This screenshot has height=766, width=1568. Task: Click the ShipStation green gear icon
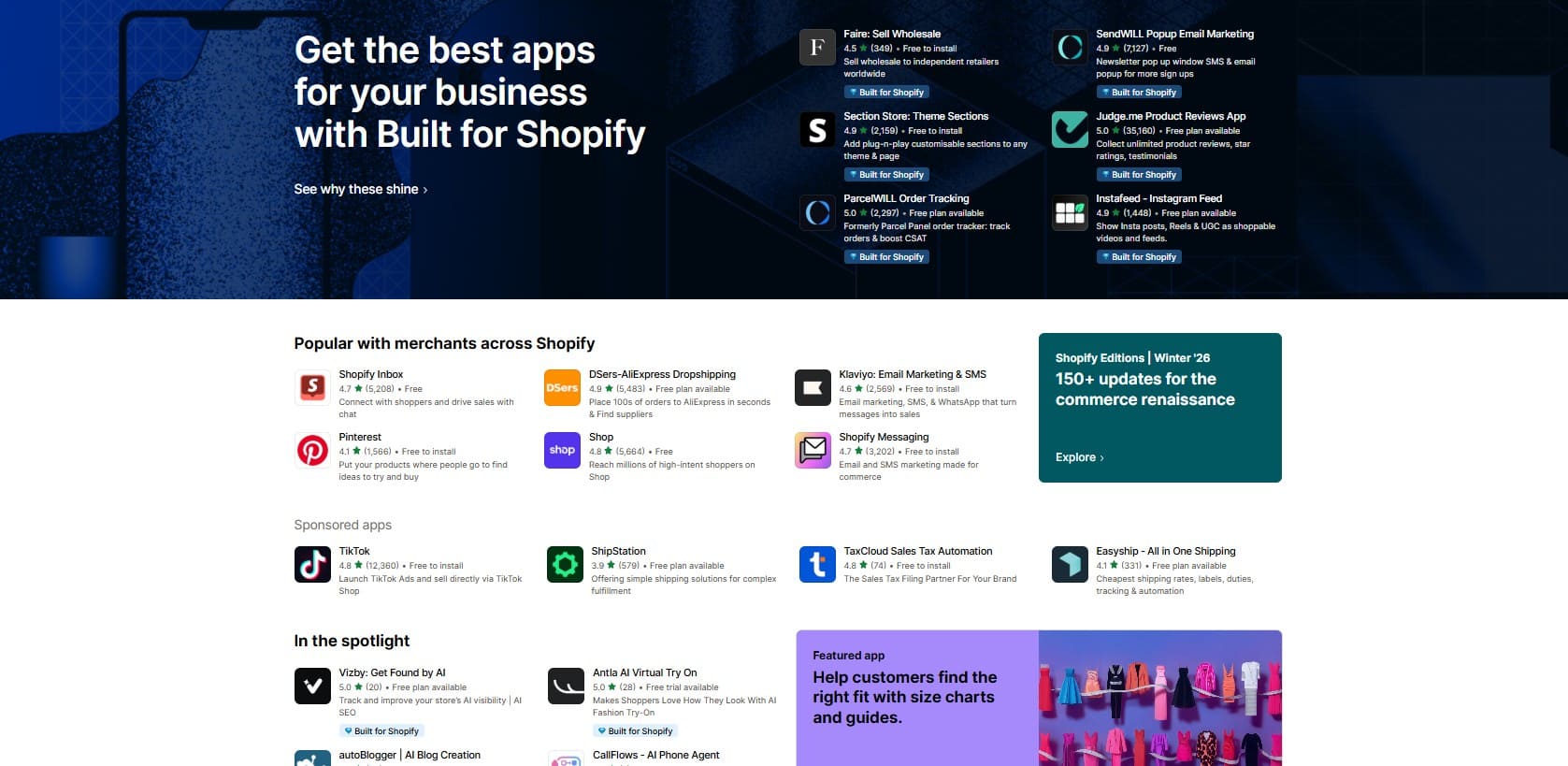(565, 564)
